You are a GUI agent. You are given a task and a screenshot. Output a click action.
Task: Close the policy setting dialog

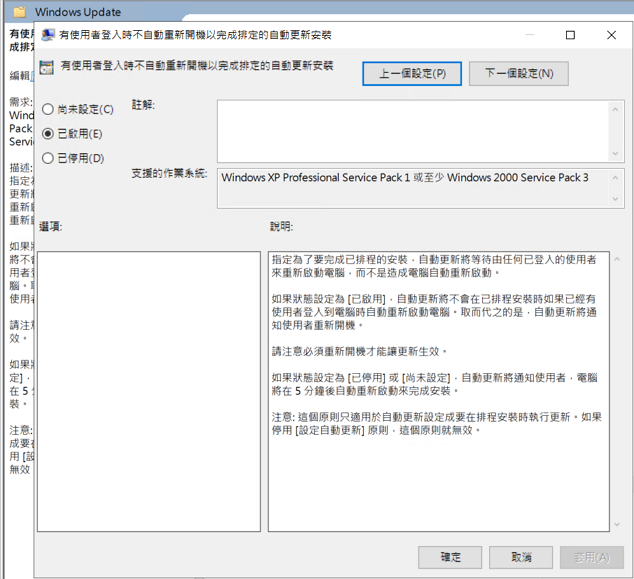[611, 35]
